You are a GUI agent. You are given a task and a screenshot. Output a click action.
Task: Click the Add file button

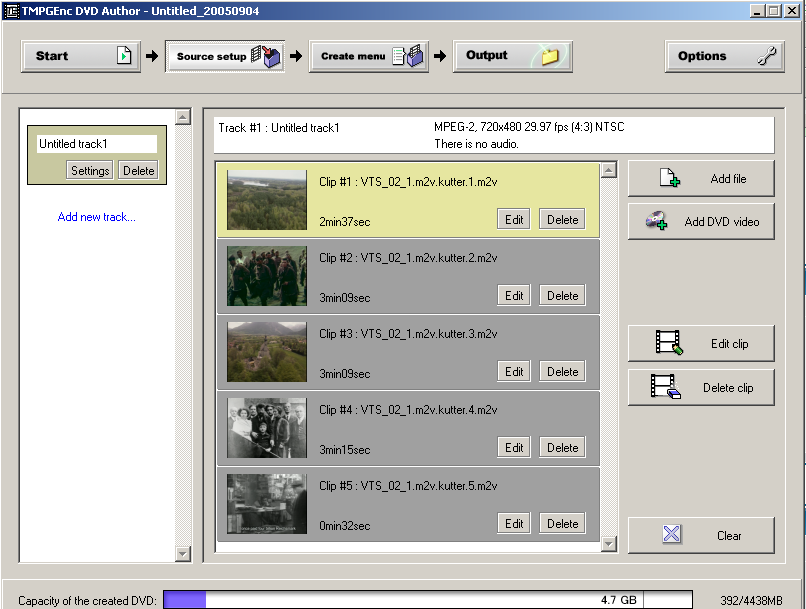tap(701, 179)
